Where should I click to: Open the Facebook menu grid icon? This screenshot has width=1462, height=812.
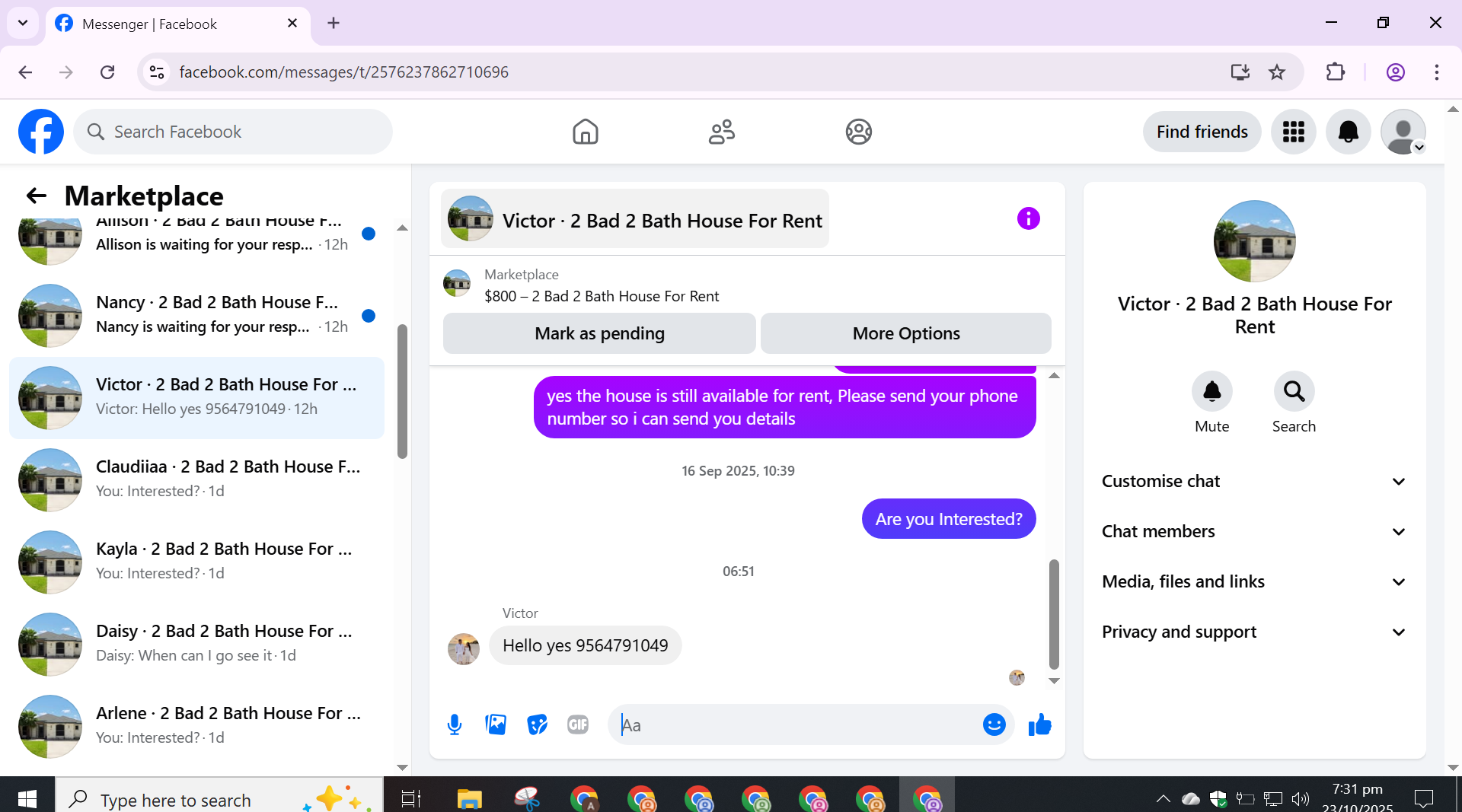tap(1293, 132)
